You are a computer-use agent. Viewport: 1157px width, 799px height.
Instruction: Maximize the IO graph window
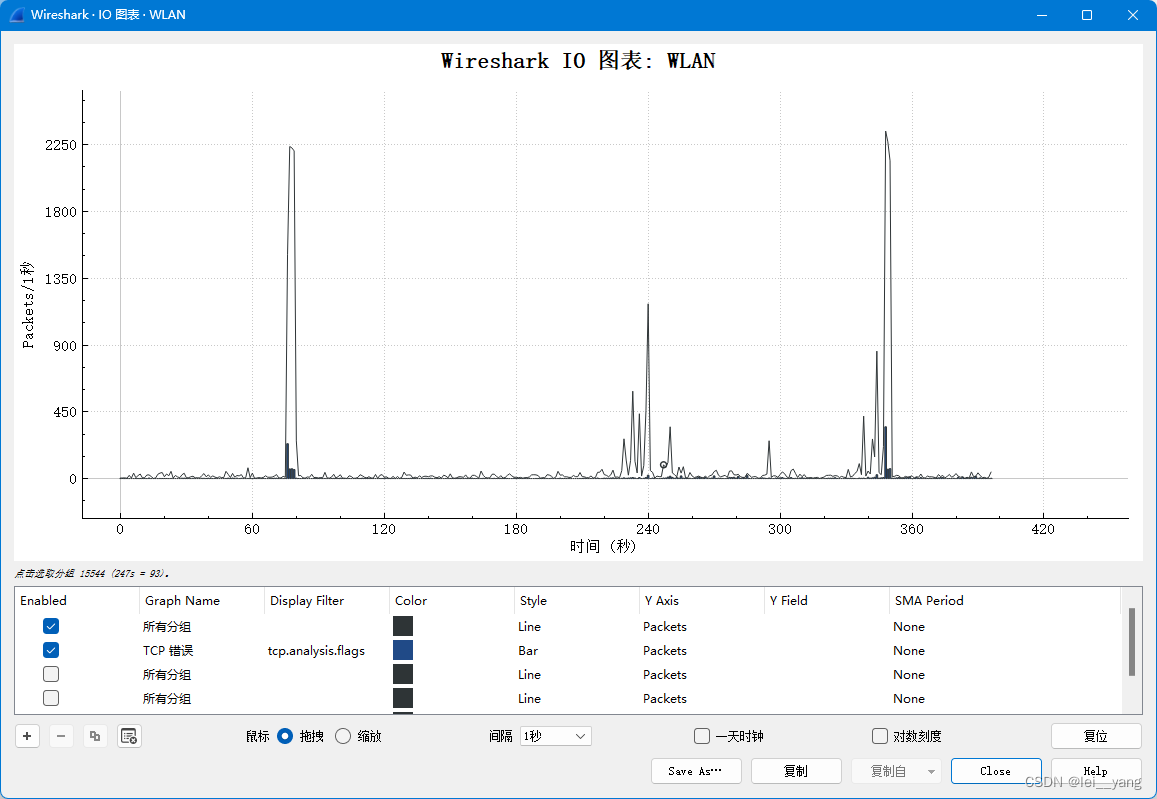(x=1087, y=15)
